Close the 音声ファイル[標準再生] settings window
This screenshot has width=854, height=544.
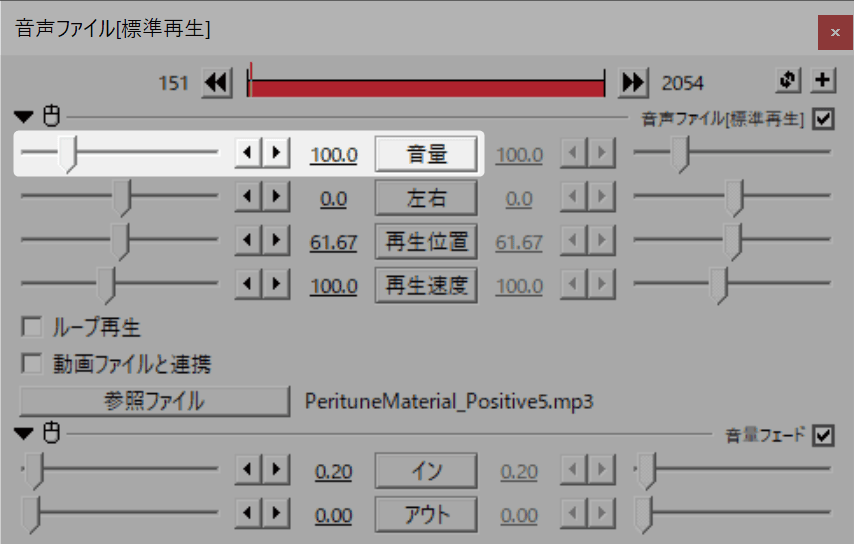(x=835, y=33)
